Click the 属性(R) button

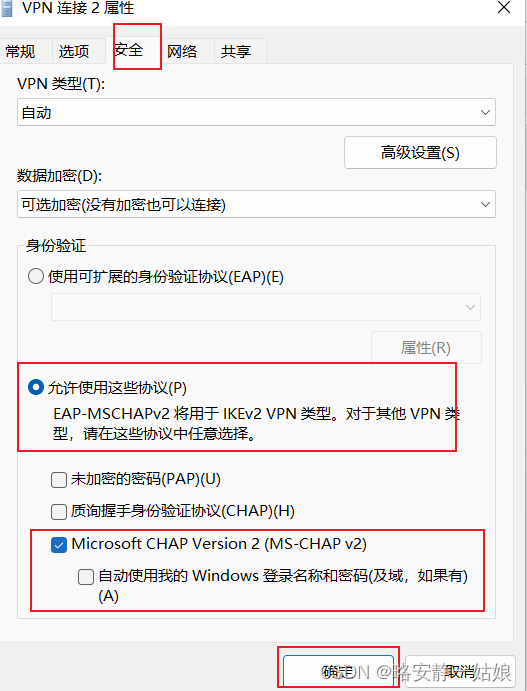coord(426,348)
